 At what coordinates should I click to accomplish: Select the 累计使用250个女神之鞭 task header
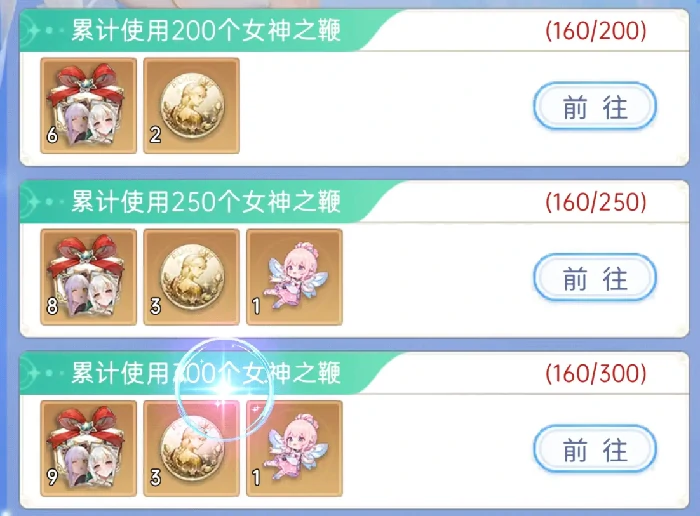click(x=206, y=202)
